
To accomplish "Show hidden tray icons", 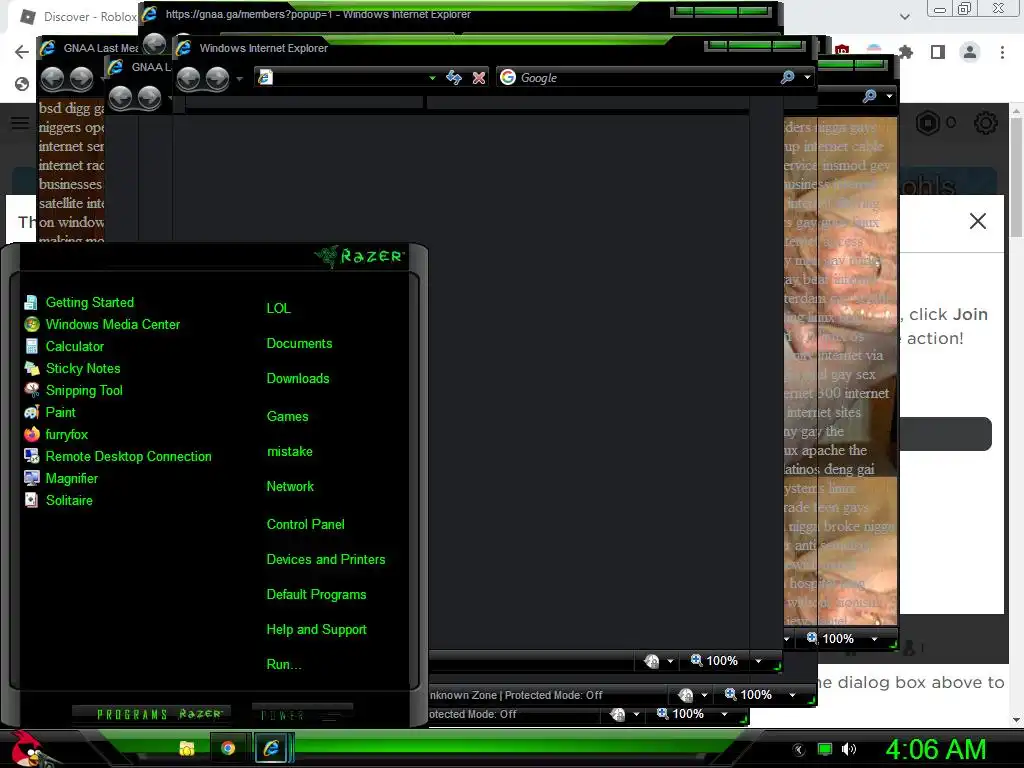I will point(798,749).
